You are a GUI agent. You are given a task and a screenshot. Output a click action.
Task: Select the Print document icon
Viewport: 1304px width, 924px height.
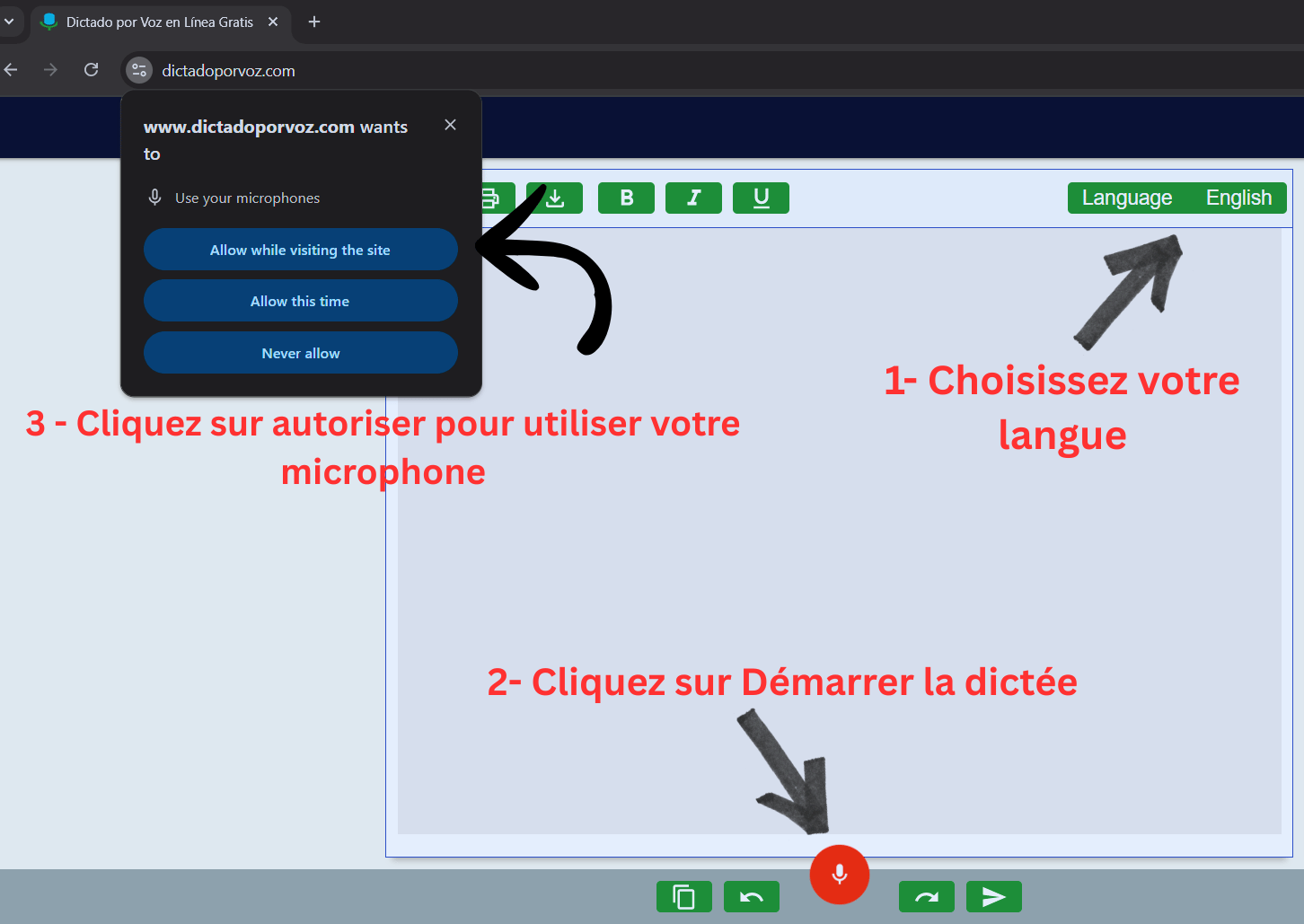[x=493, y=198]
